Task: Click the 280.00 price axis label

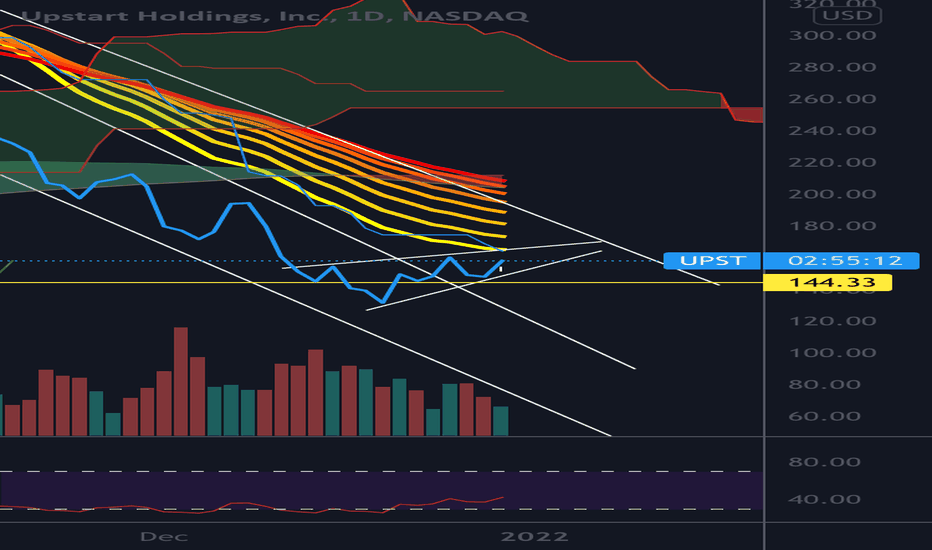Action: pos(832,67)
